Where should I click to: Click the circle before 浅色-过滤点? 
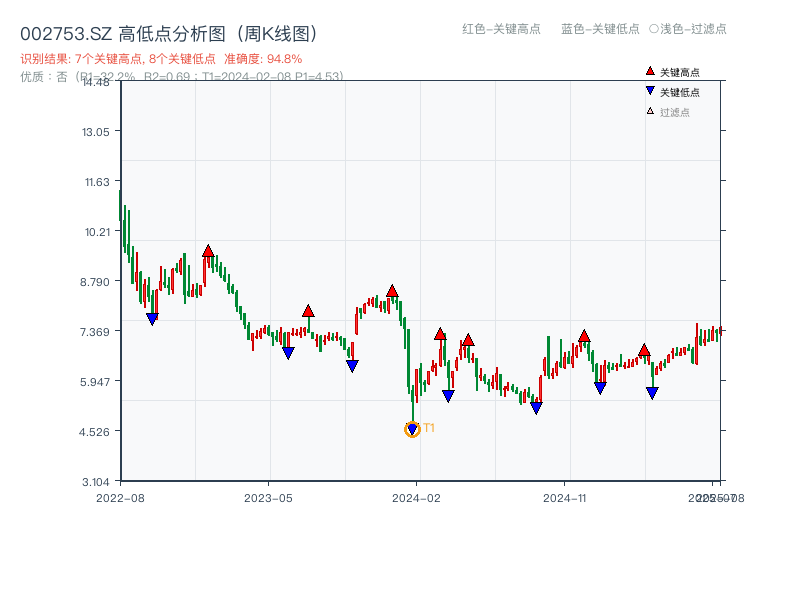654,29
